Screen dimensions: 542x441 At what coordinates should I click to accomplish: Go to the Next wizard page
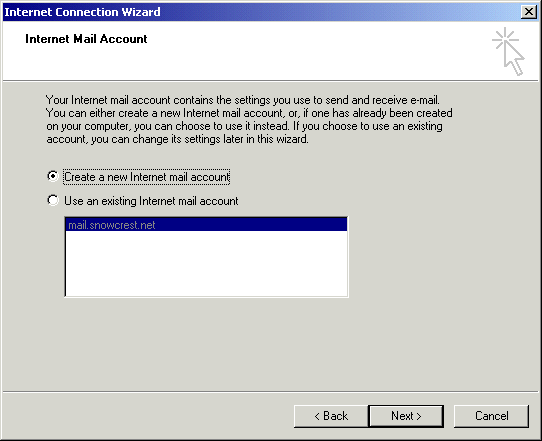tap(406, 416)
